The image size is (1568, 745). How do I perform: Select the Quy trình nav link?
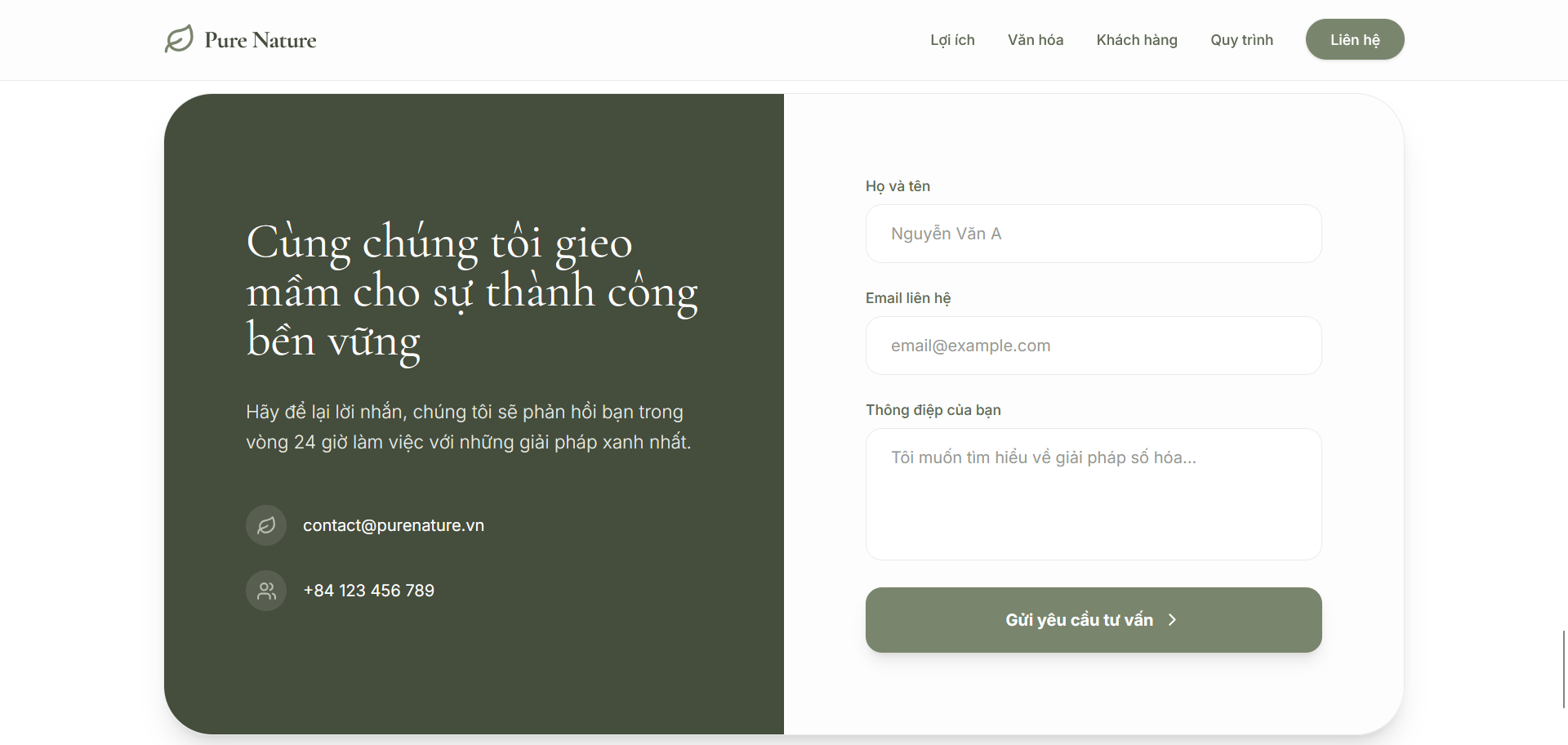[1241, 40]
